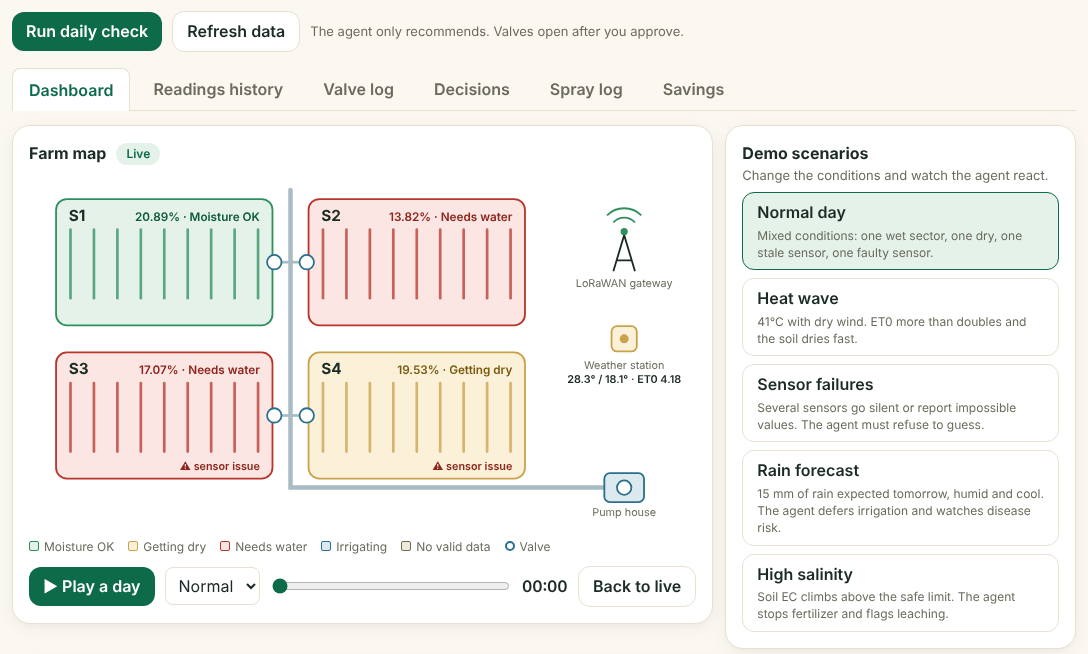The width and height of the screenshot is (1088, 654).
Task: Click the S4 sector valve circle
Action: (x=307, y=415)
